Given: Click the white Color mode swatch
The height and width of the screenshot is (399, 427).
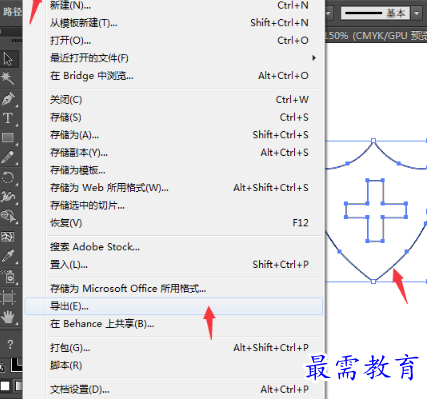Looking at the screenshot, I should click(5, 386).
